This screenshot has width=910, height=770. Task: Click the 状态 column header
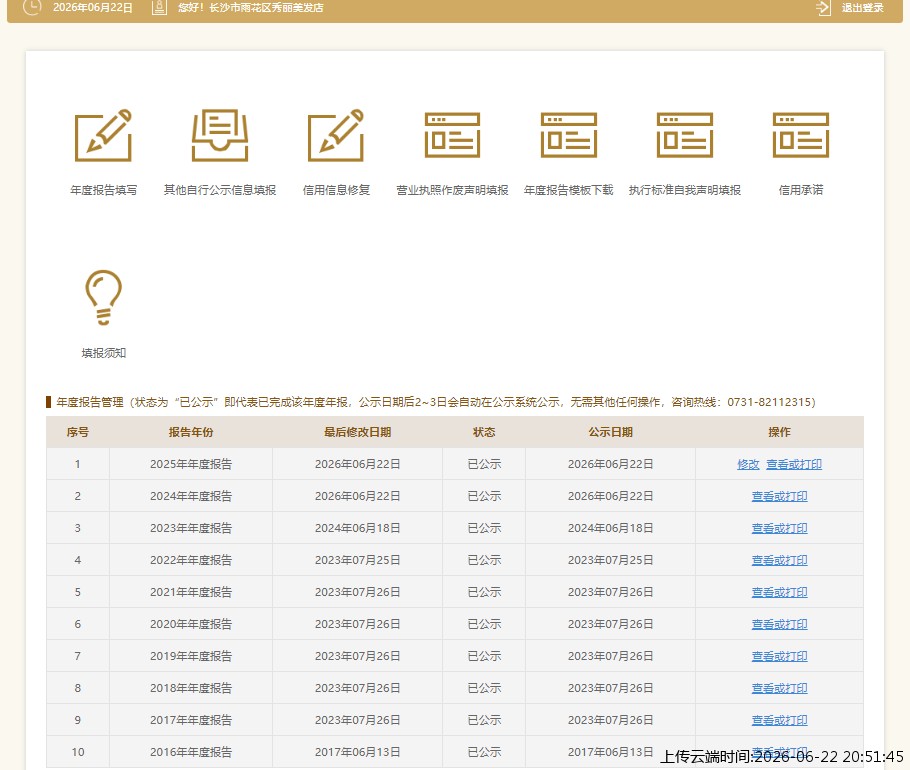point(484,432)
